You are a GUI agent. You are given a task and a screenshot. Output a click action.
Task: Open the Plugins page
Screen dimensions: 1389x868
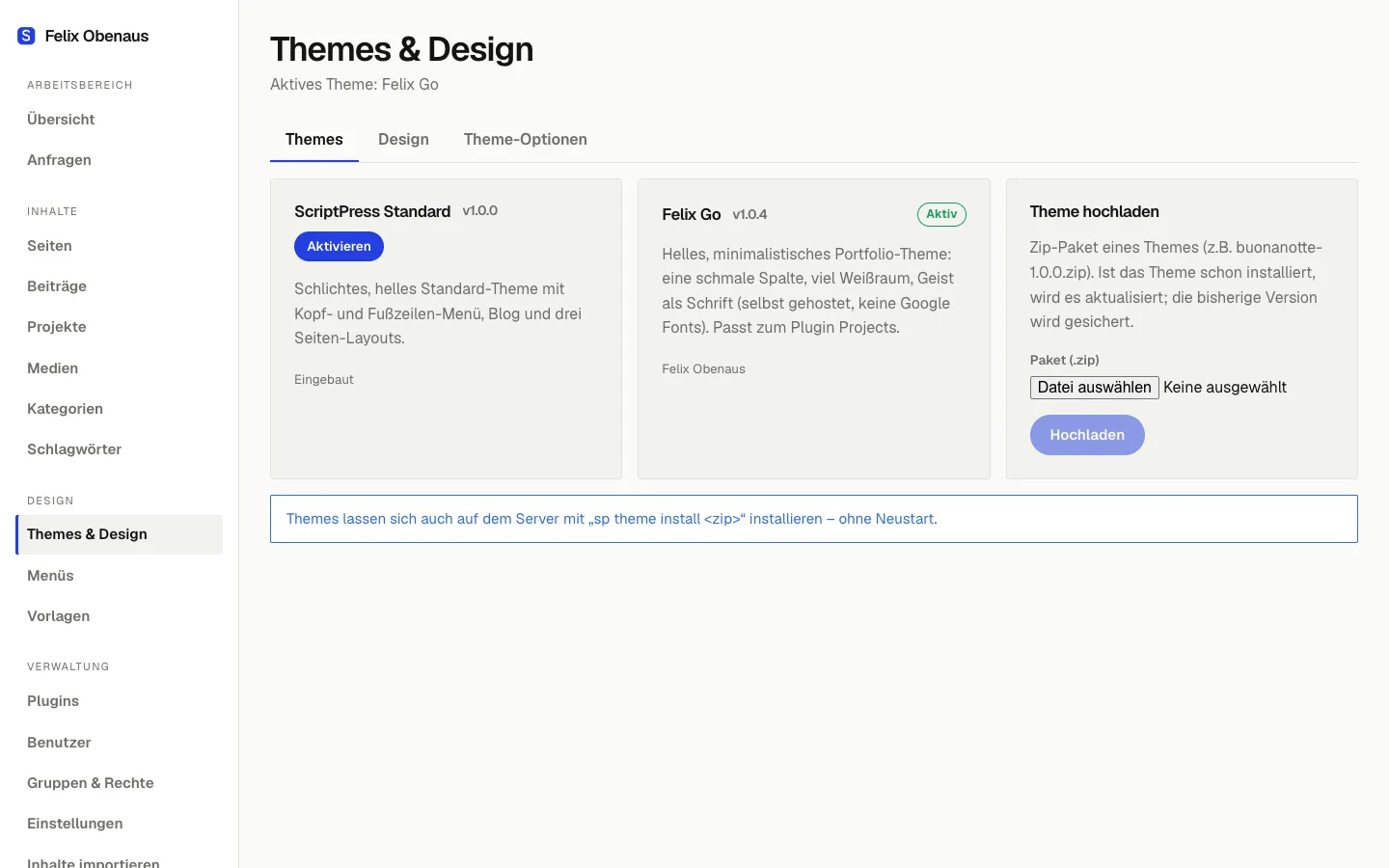pyautogui.click(x=119, y=701)
